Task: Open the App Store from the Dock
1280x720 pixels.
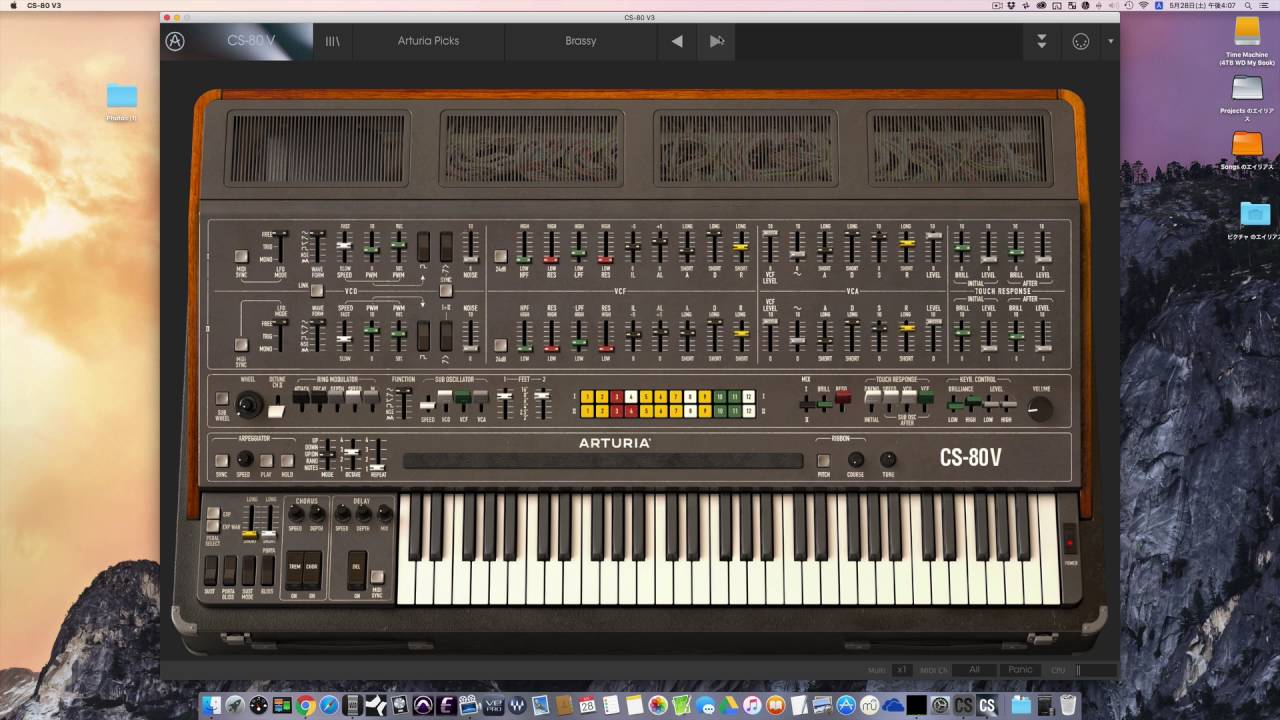Action: pyautogui.click(x=846, y=705)
